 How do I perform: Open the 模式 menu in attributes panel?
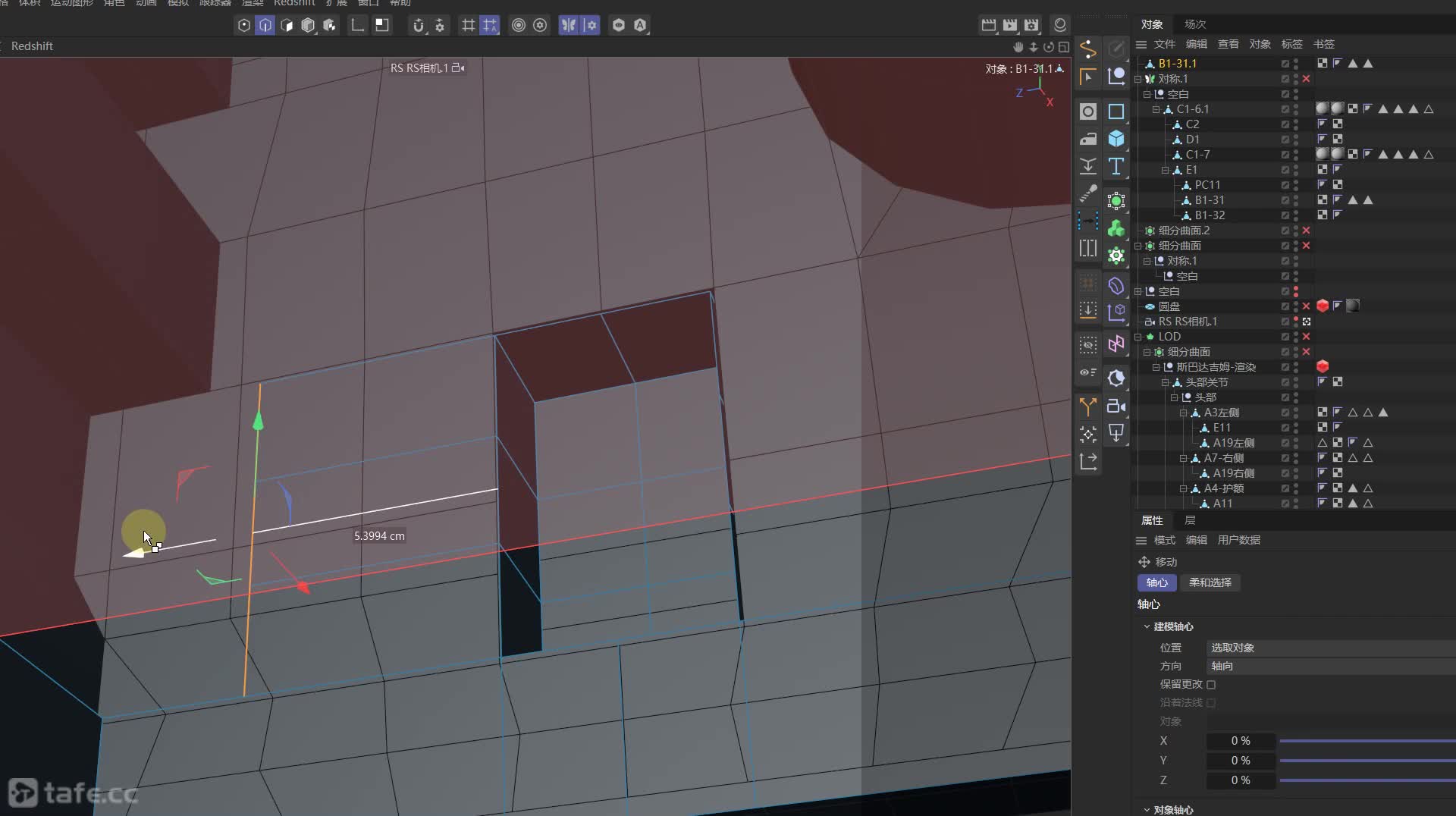point(1164,540)
